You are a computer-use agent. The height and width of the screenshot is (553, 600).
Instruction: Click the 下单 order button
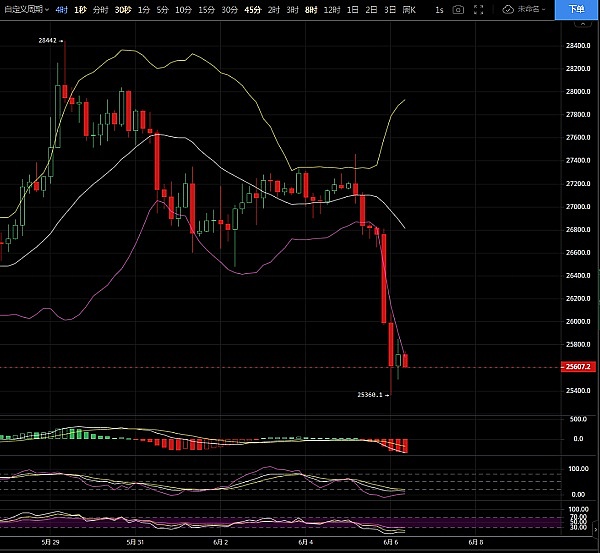[x=575, y=9]
